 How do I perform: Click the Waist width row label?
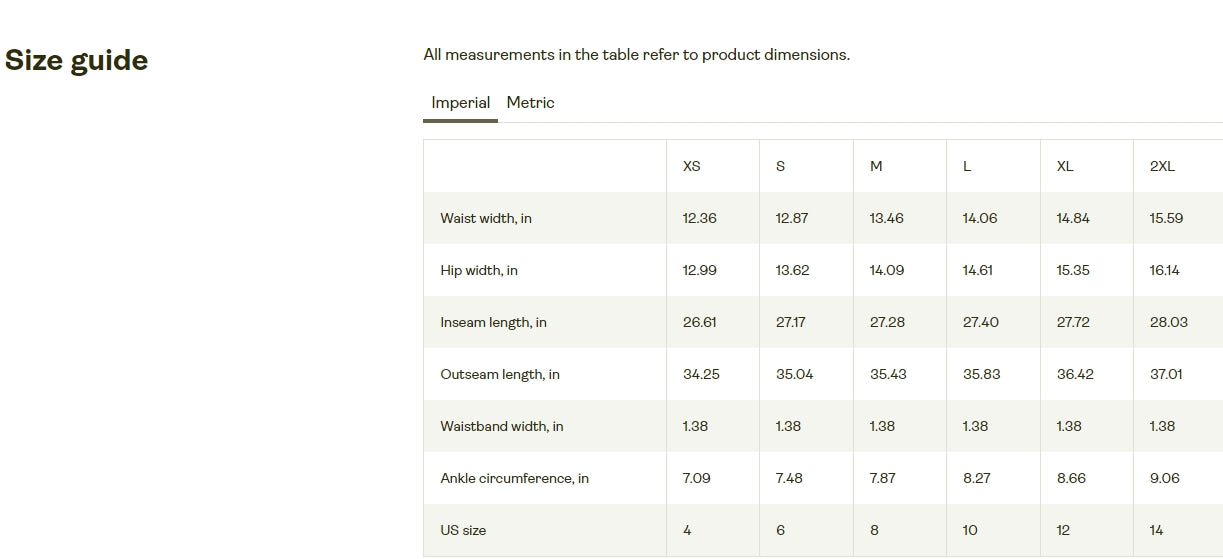pos(486,218)
